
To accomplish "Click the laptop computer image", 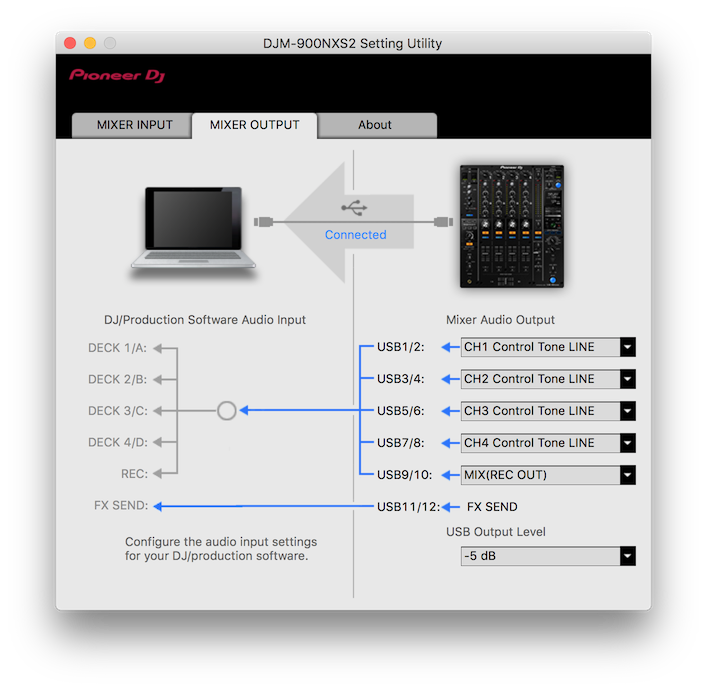I will 193,227.
